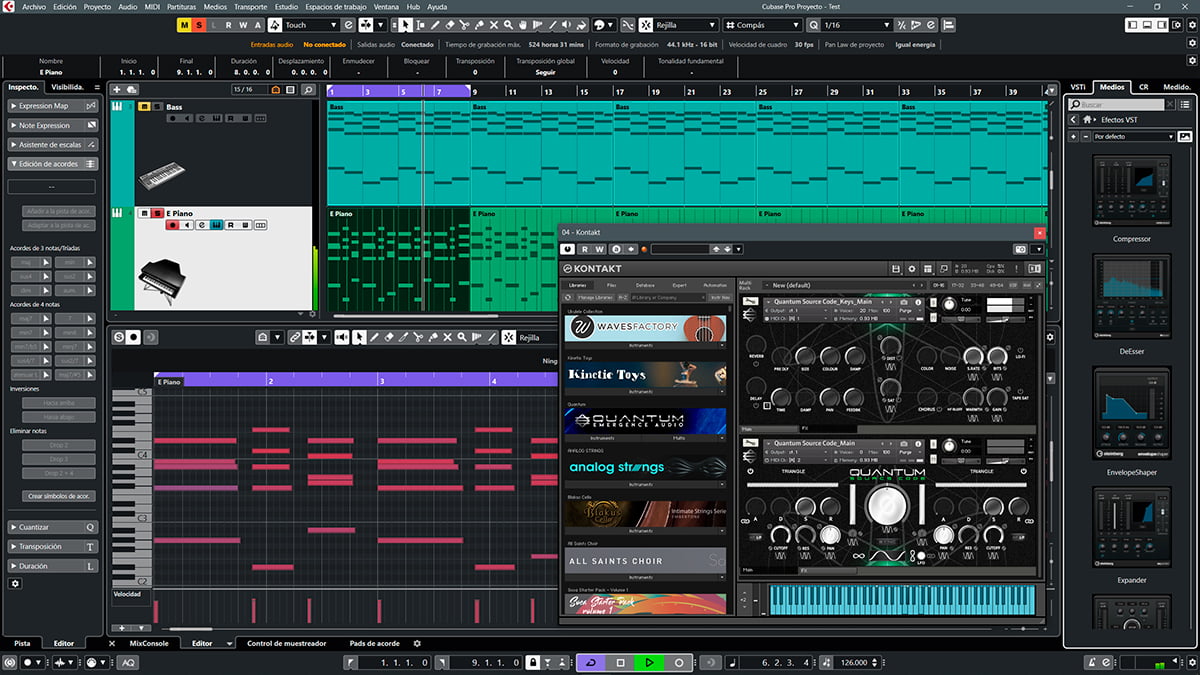Screen dimensions: 1200x675
Task: Click the Kontakt save disk icon
Action: click(897, 268)
